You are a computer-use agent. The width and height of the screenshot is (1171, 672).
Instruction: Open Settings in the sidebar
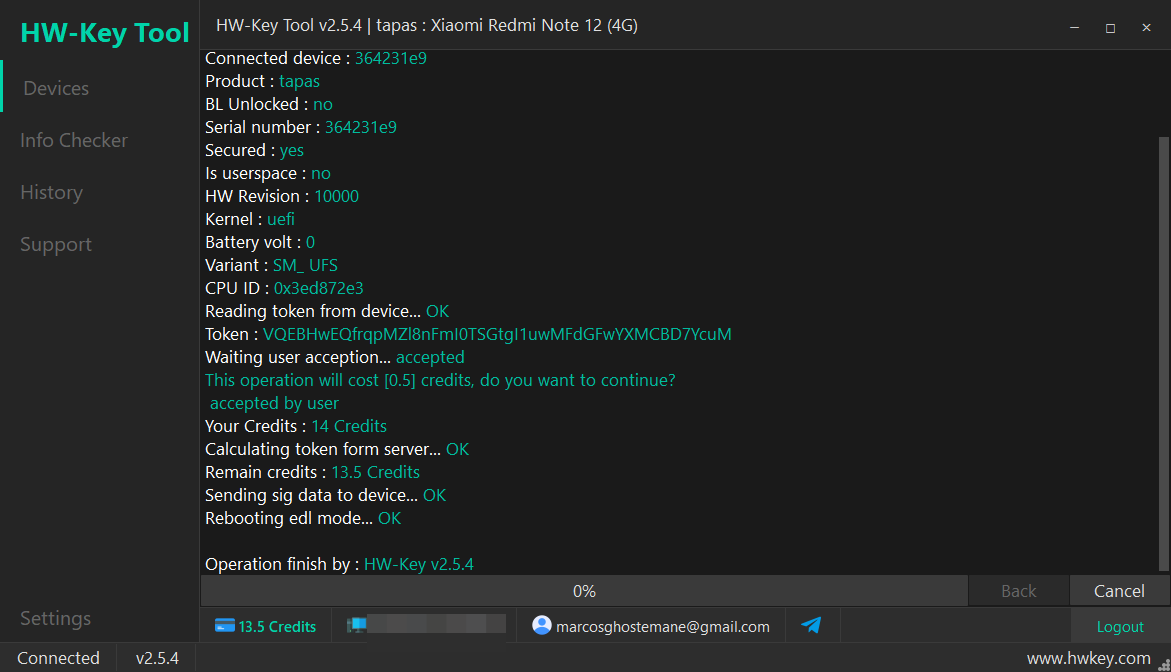56,618
